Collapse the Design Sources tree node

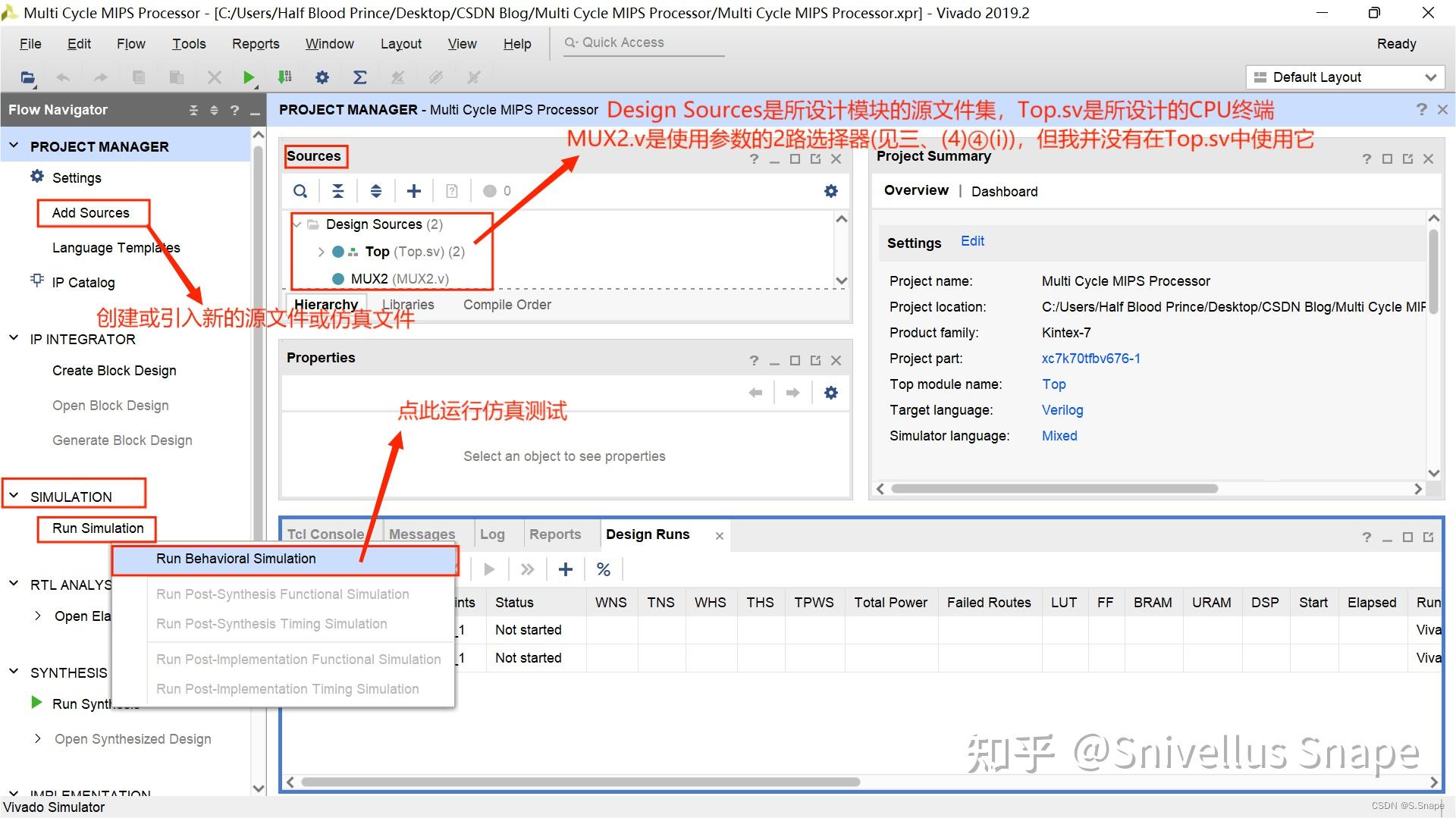pyautogui.click(x=297, y=224)
